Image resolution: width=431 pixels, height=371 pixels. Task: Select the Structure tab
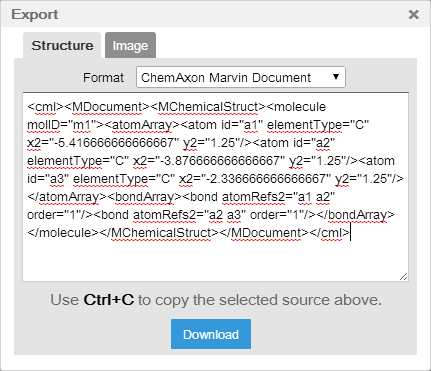(62, 45)
